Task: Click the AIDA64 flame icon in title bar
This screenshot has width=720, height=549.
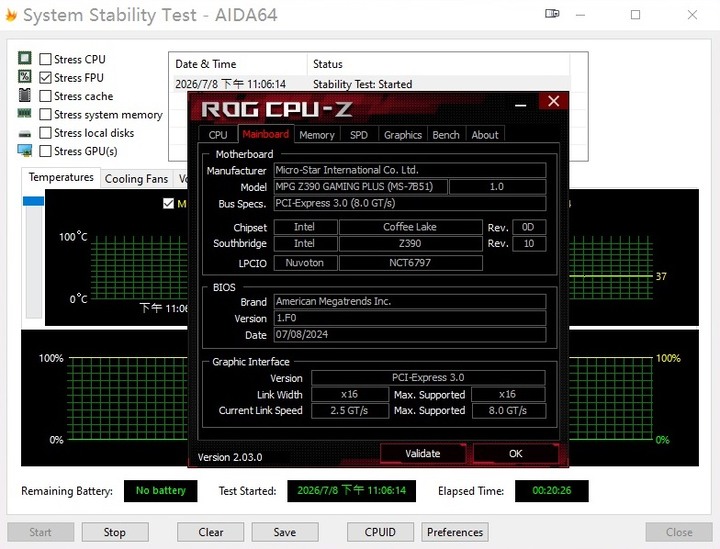Action: click(x=11, y=15)
